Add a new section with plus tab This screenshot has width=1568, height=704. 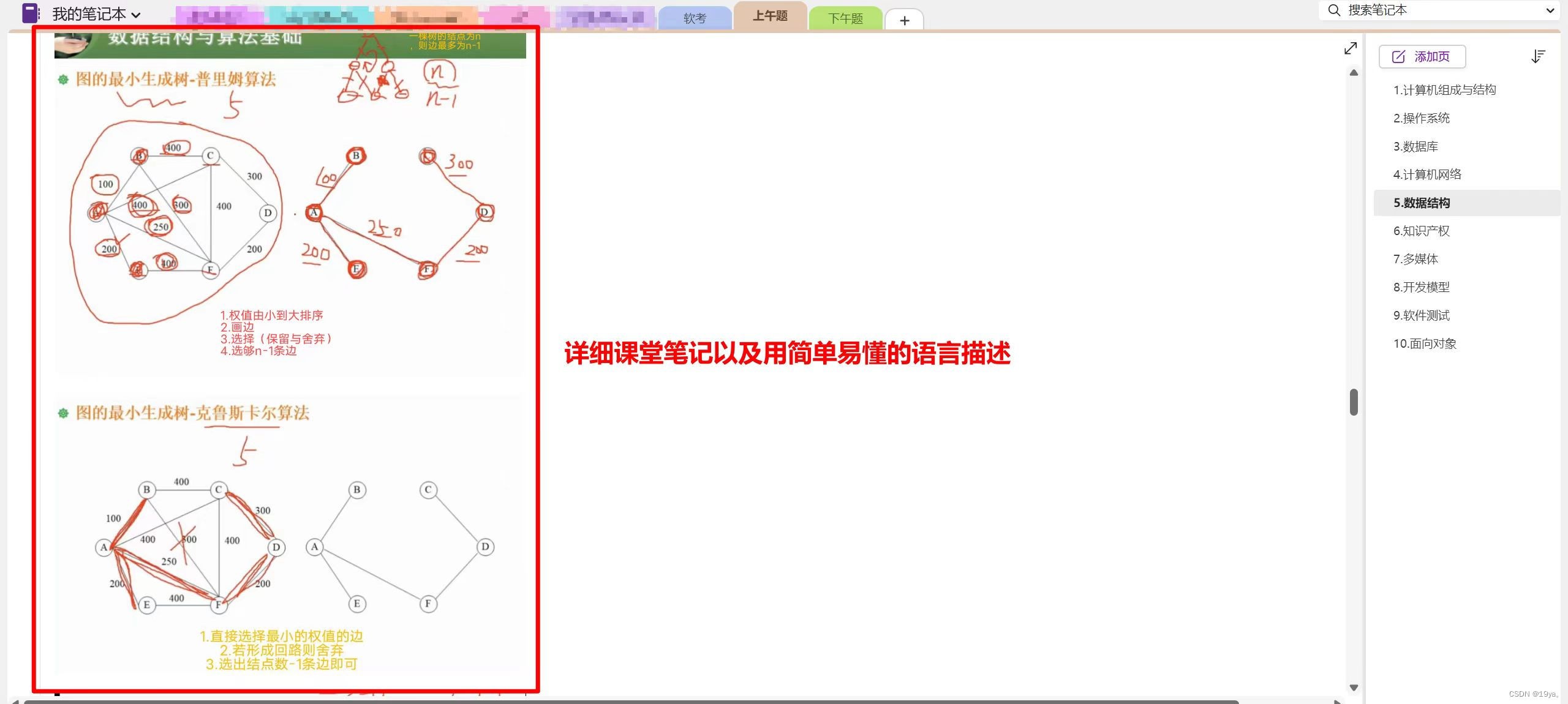coord(904,20)
